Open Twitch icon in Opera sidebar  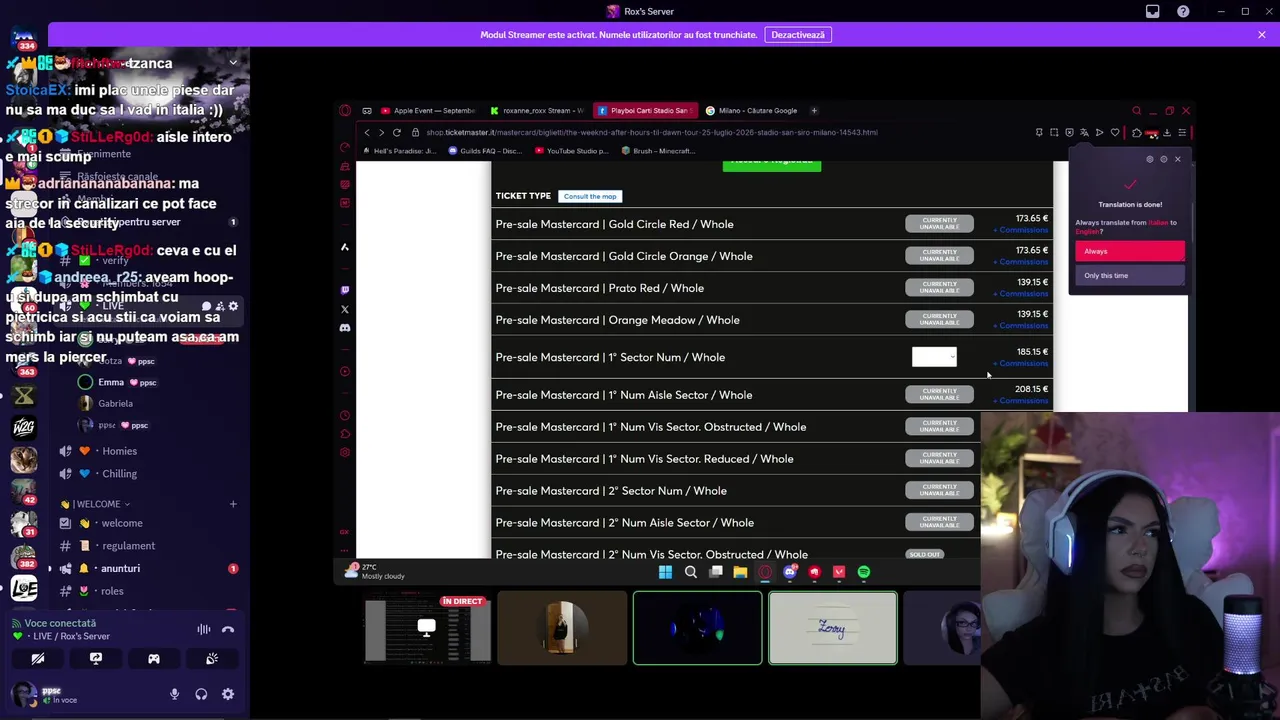point(345,290)
